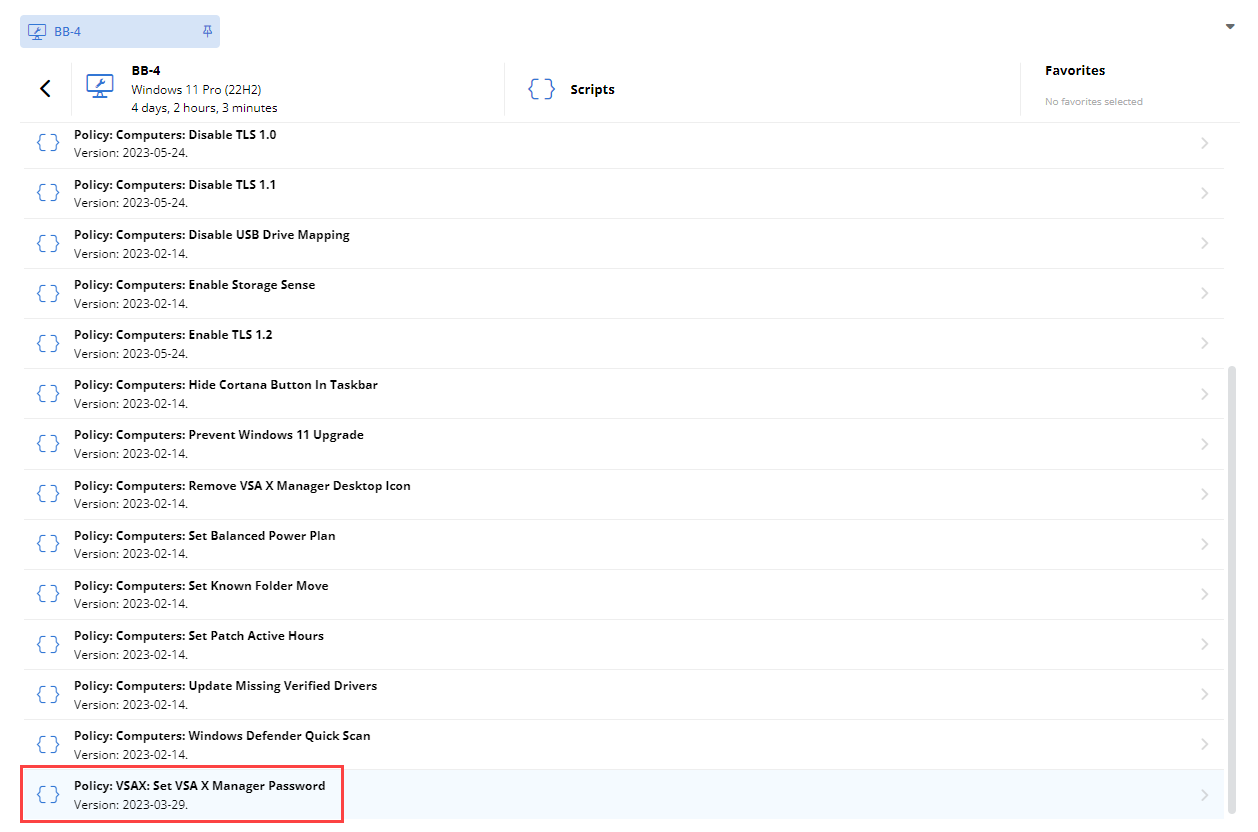Click script icon beside Disable TLS 1.0

[x=48, y=143]
